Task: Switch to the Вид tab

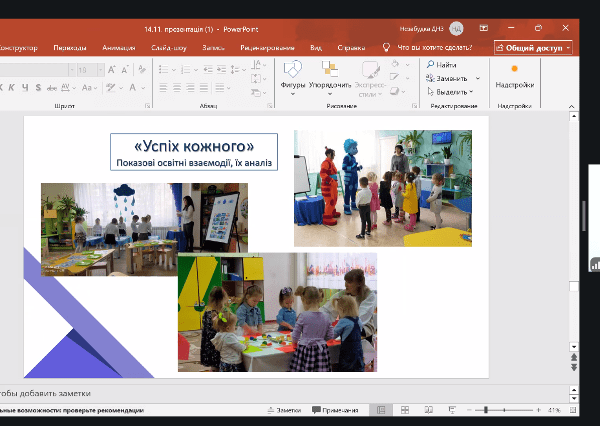Action: point(316,47)
